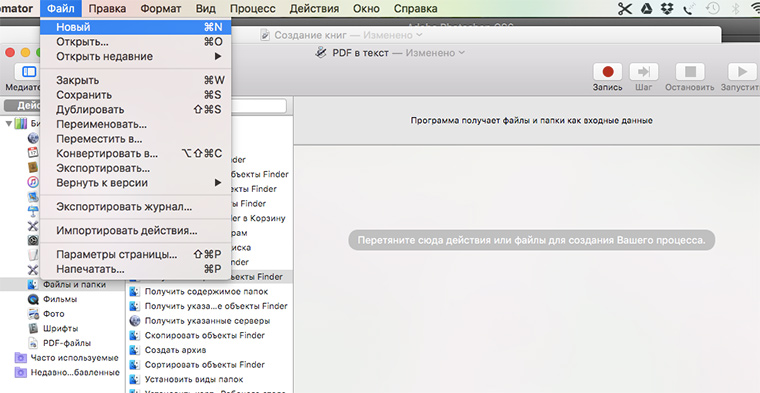Open the Справка menu
The image size is (760, 393).
pos(415,8)
